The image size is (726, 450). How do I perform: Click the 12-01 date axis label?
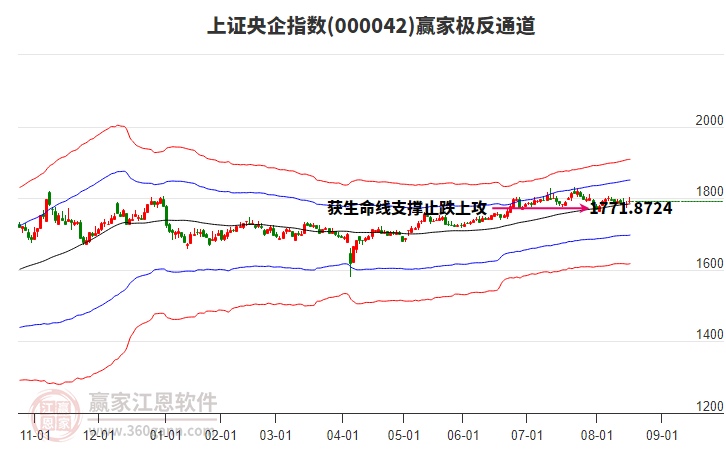(x=99, y=436)
